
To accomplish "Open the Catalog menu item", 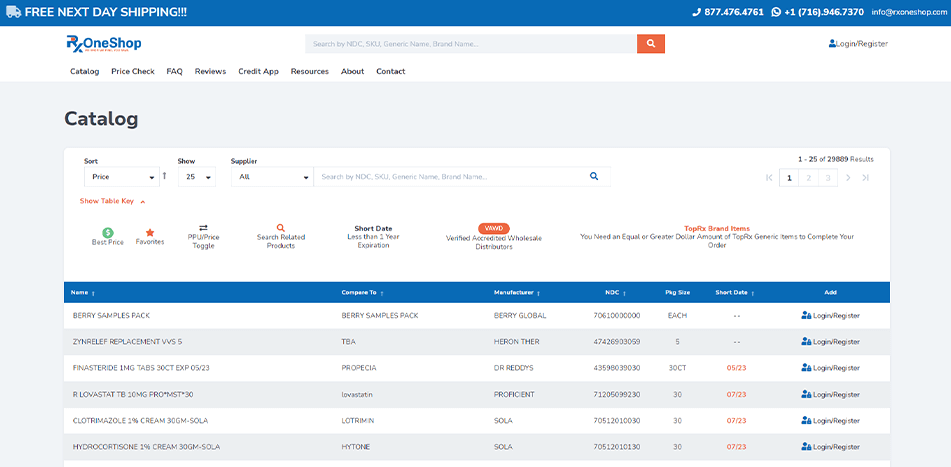I will click(x=84, y=71).
